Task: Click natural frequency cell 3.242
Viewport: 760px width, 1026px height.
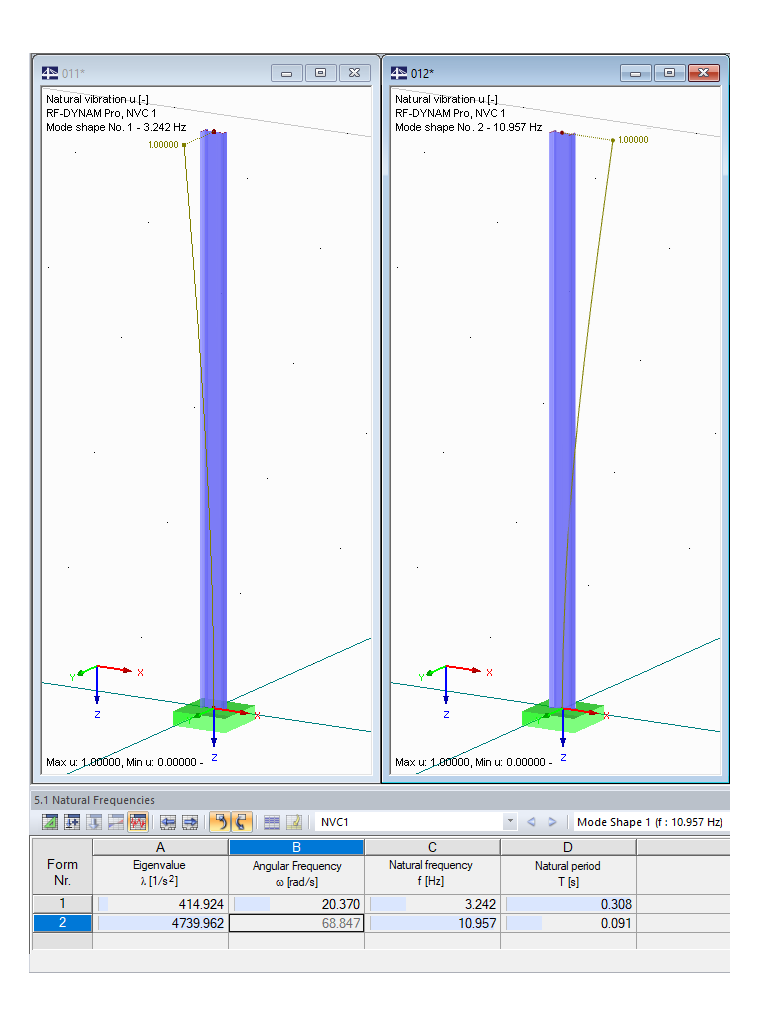Action: tap(432, 904)
